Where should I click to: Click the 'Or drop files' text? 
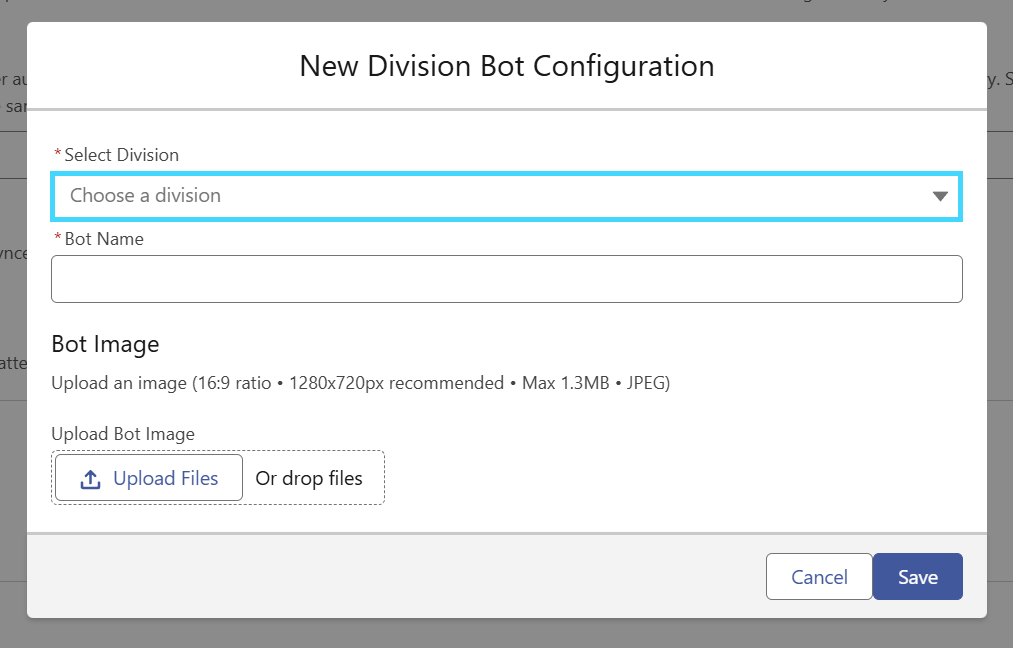pyautogui.click(x=309, y=479)
